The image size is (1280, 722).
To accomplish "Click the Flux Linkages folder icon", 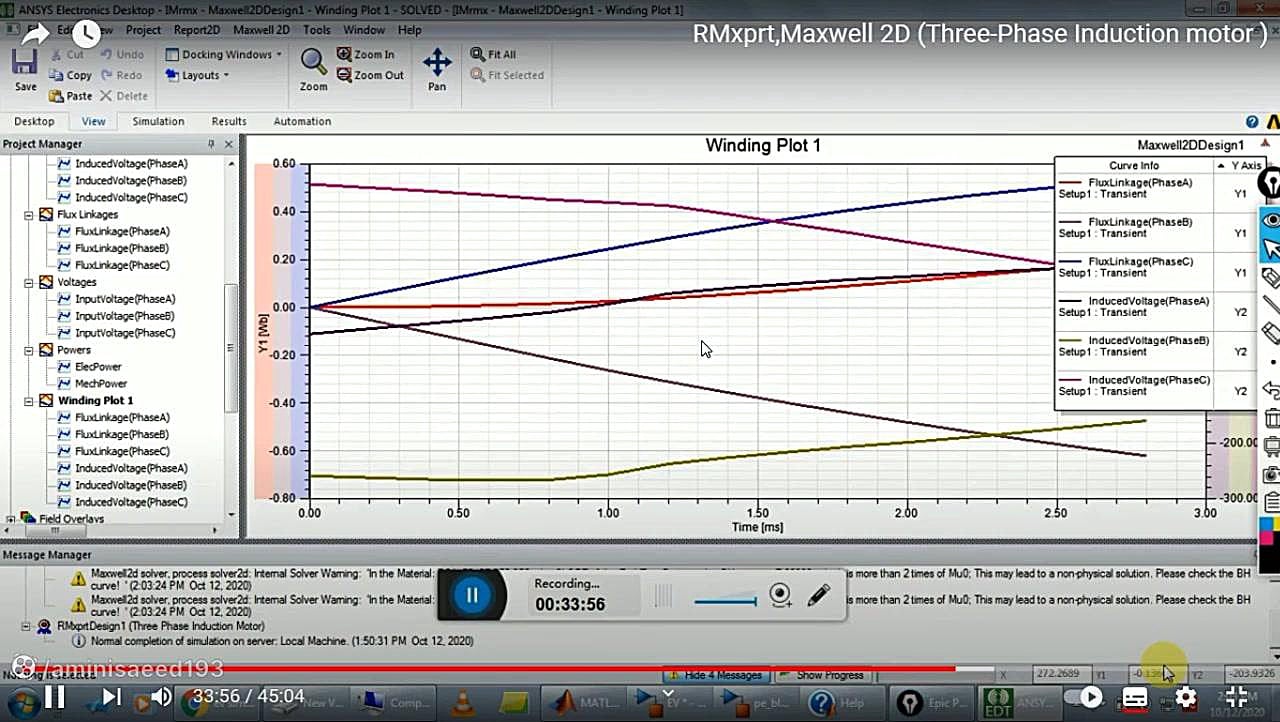I will pos(46,215).
